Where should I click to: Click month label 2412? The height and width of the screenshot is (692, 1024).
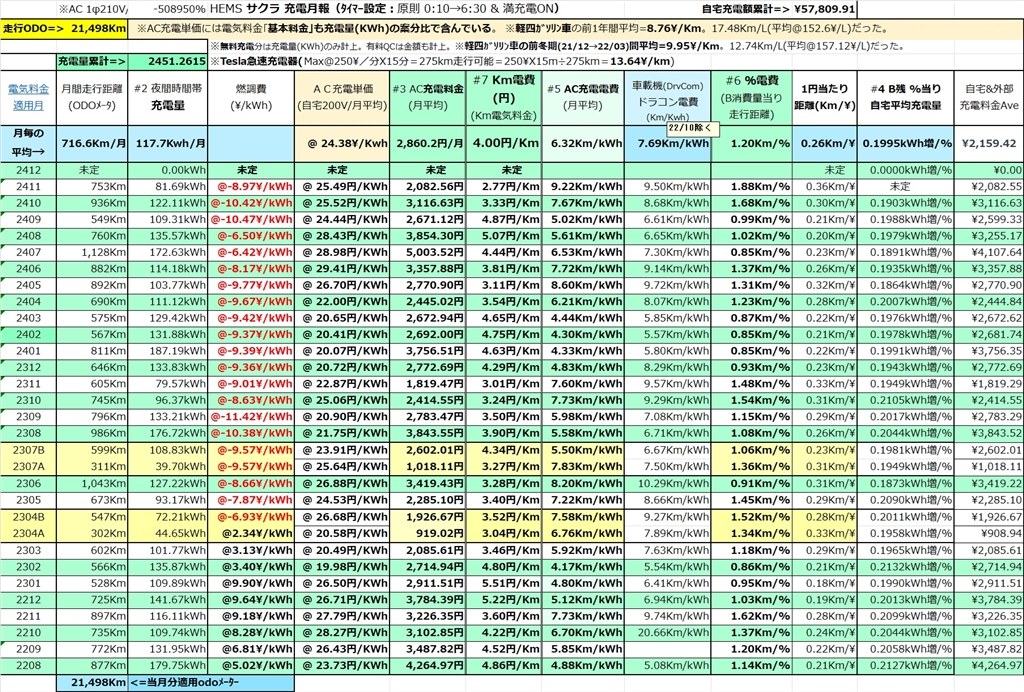coord(28,170)
